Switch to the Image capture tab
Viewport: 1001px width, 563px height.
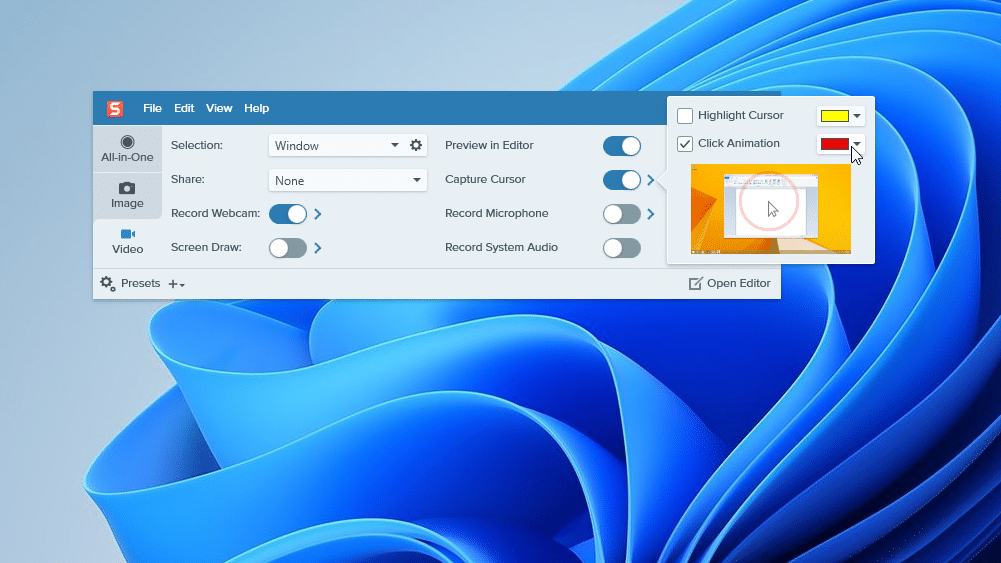pyautogui.click(x=127, y=195)
